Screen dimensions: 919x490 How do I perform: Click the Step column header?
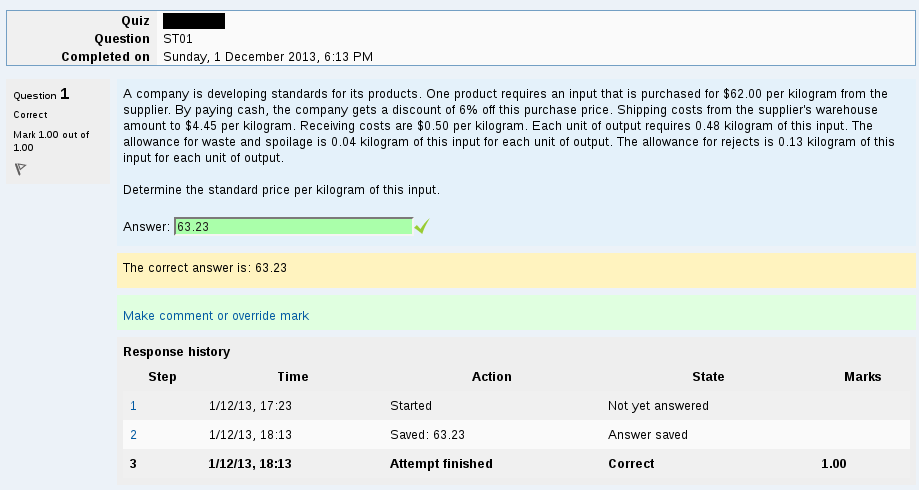(162, 377)
